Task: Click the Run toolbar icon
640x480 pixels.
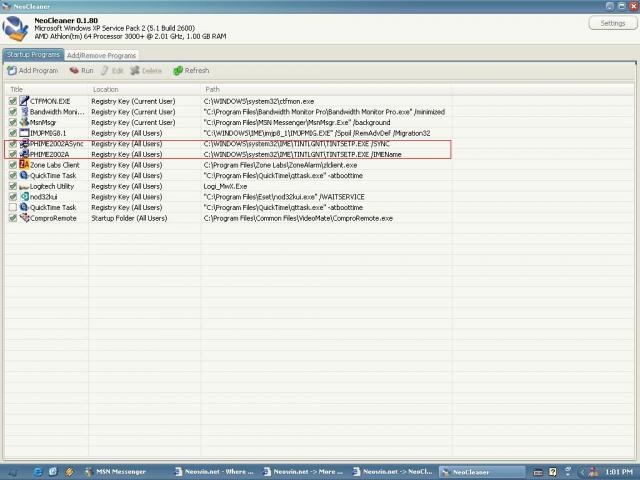Action: [x=74, y=71]
